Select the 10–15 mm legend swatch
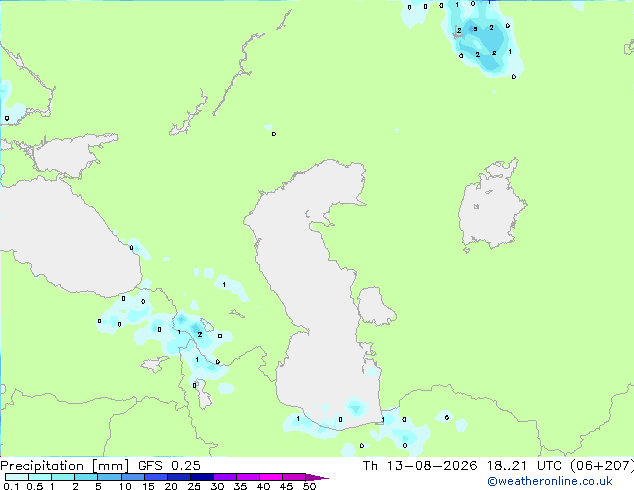 point(133,477)
